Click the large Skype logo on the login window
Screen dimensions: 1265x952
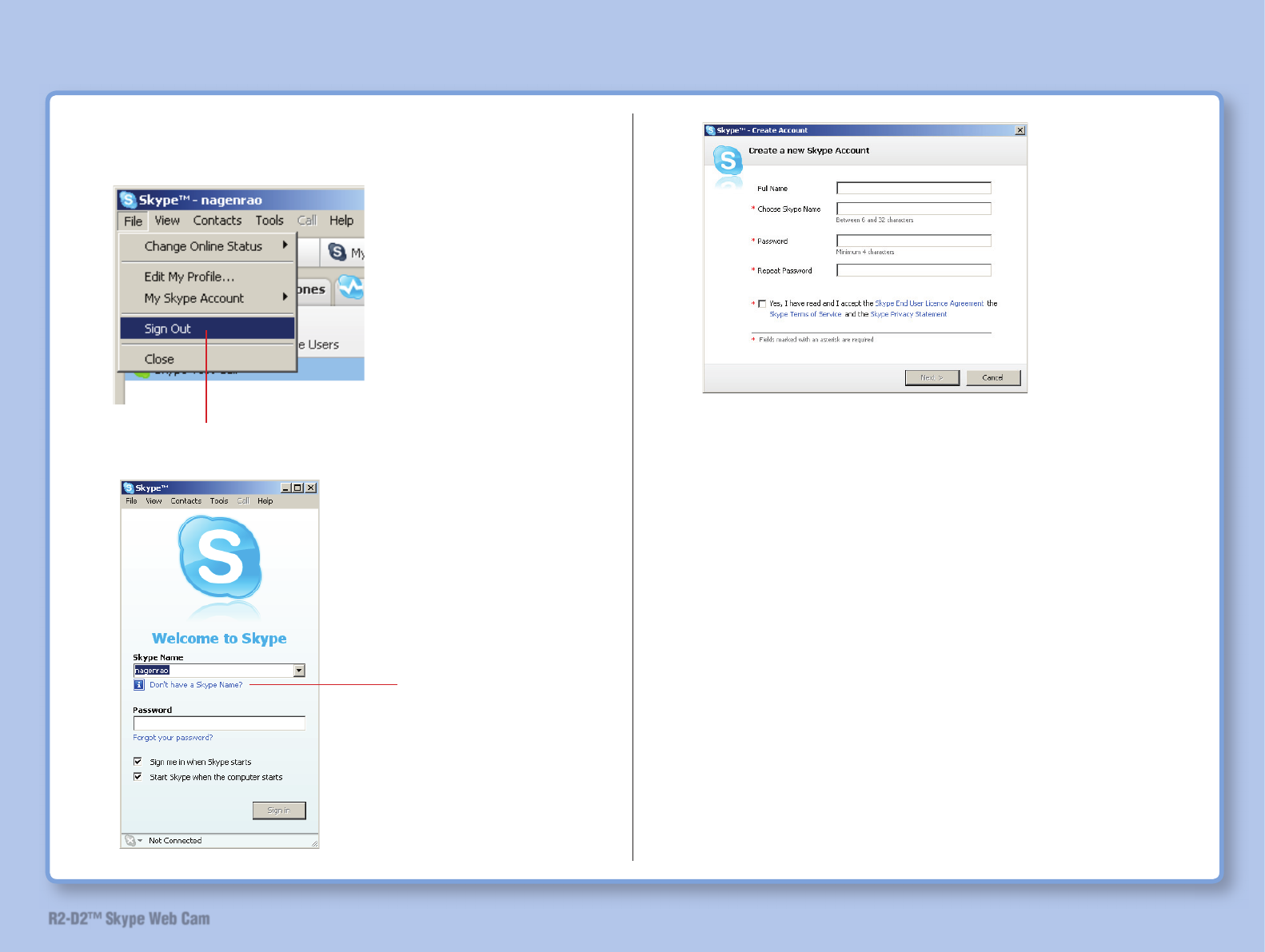click(220, 559)
